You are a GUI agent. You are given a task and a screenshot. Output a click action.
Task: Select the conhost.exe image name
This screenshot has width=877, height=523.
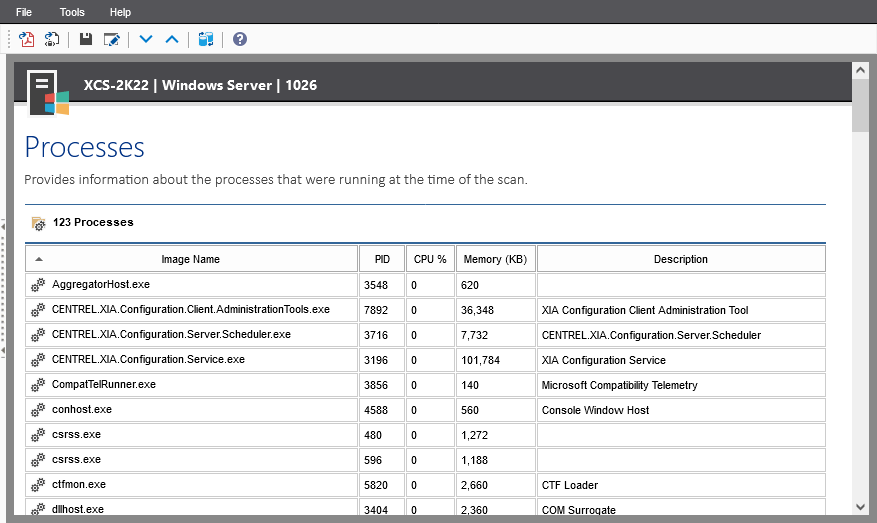pos(82,409)
